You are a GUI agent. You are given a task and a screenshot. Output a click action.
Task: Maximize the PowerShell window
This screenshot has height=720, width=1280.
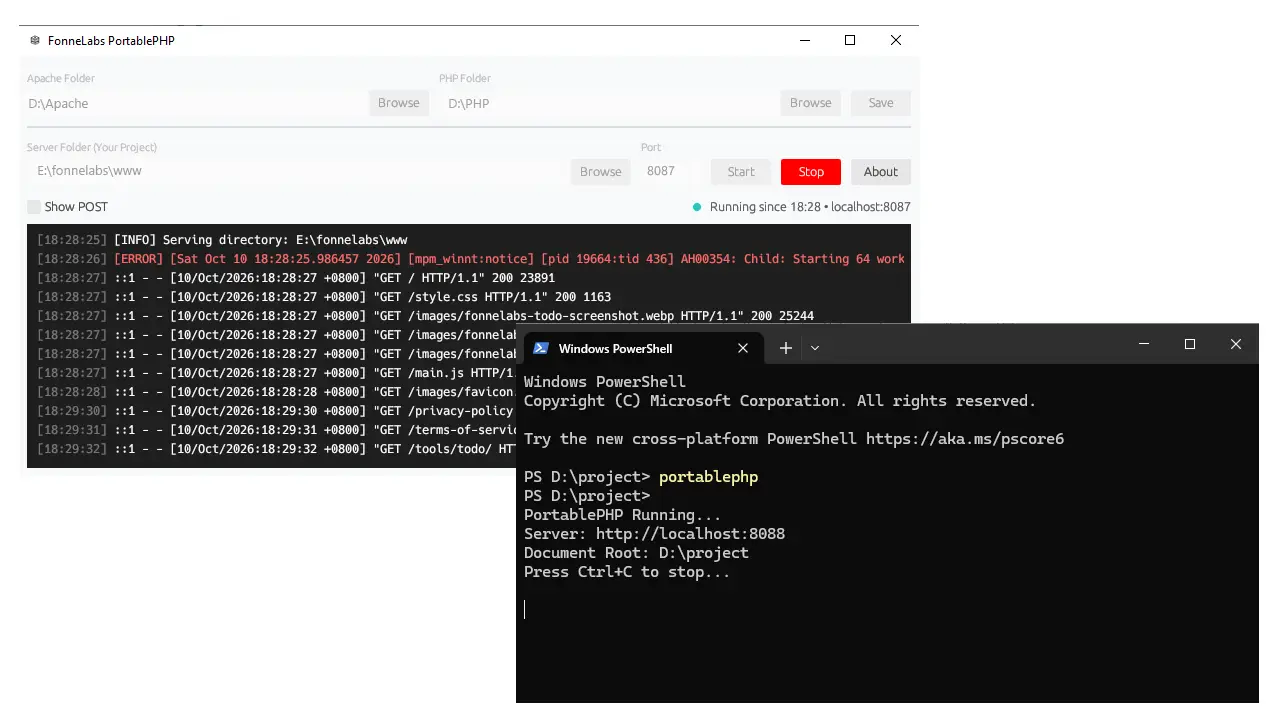coord(1190,344)
